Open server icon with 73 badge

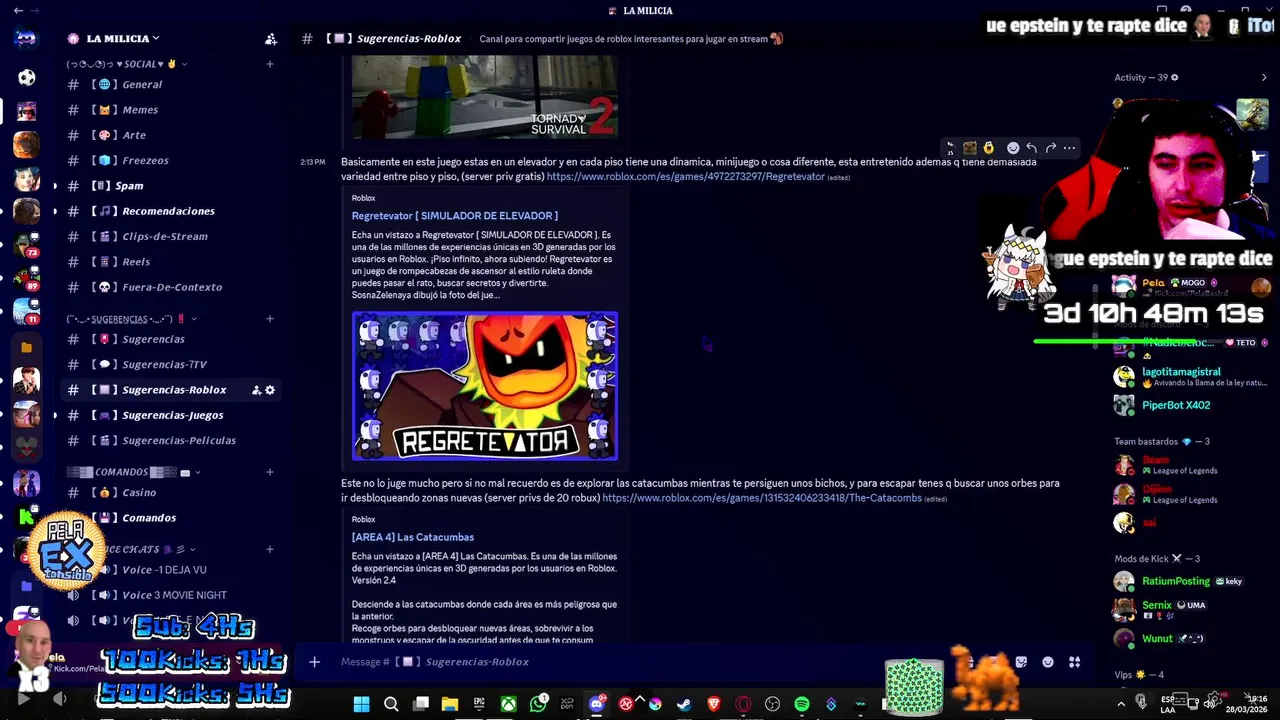click(26, 246)
